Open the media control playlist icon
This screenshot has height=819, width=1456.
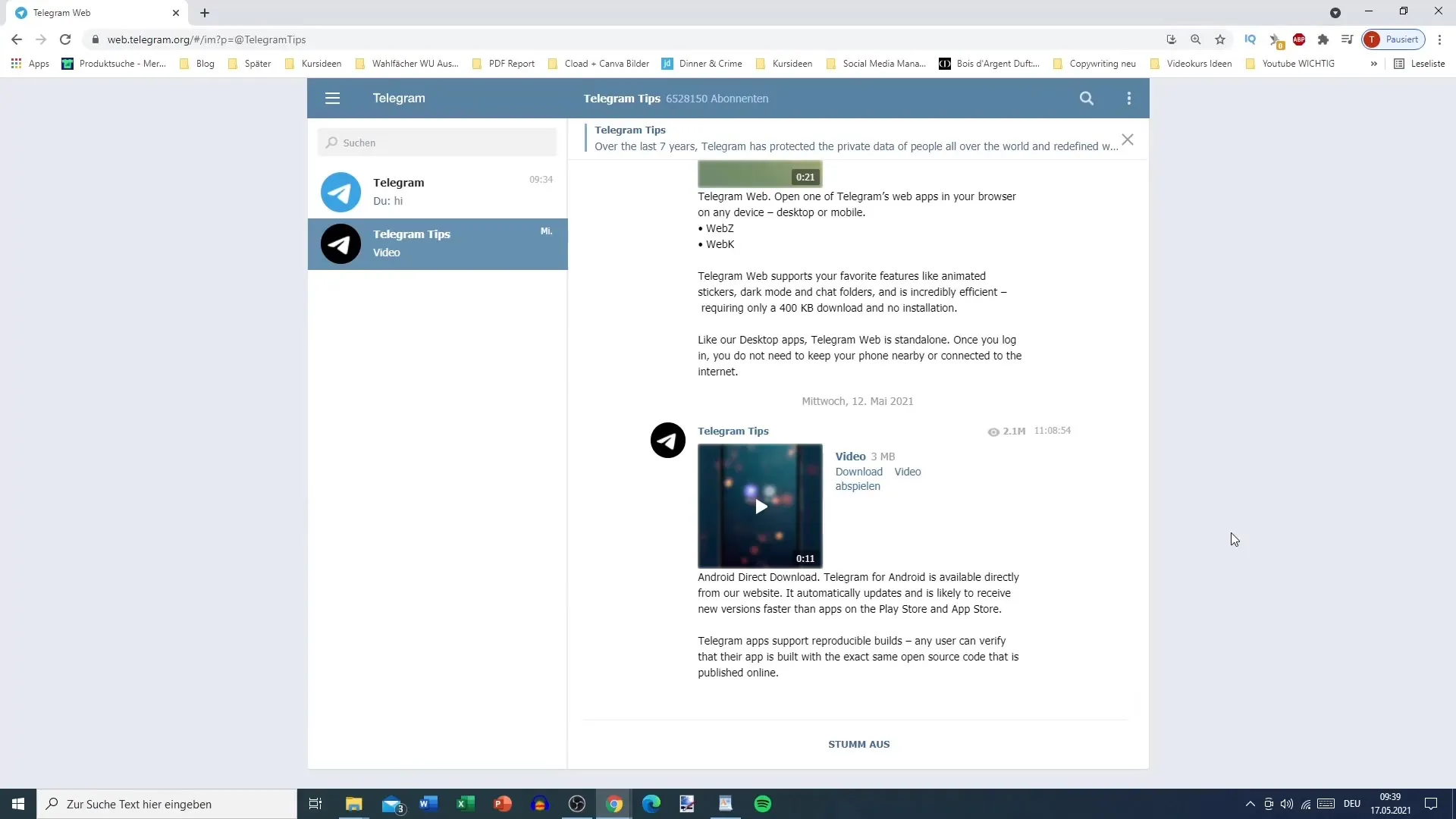[x=1348, y=39]
